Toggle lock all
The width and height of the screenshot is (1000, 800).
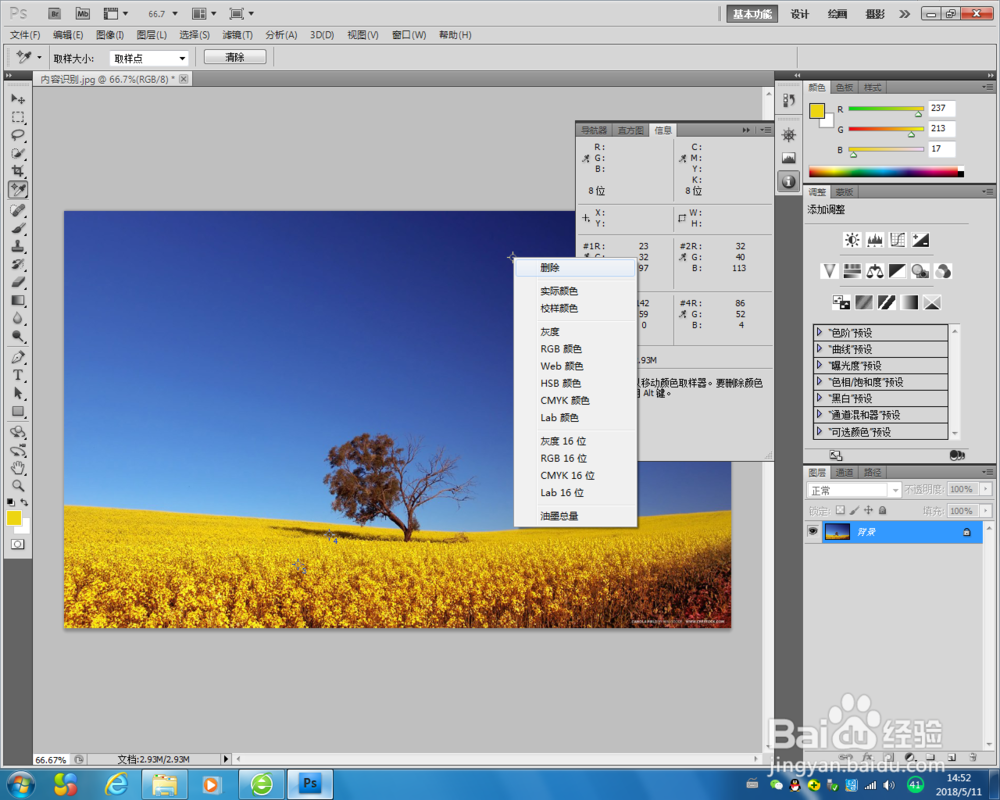click(883, 510)
